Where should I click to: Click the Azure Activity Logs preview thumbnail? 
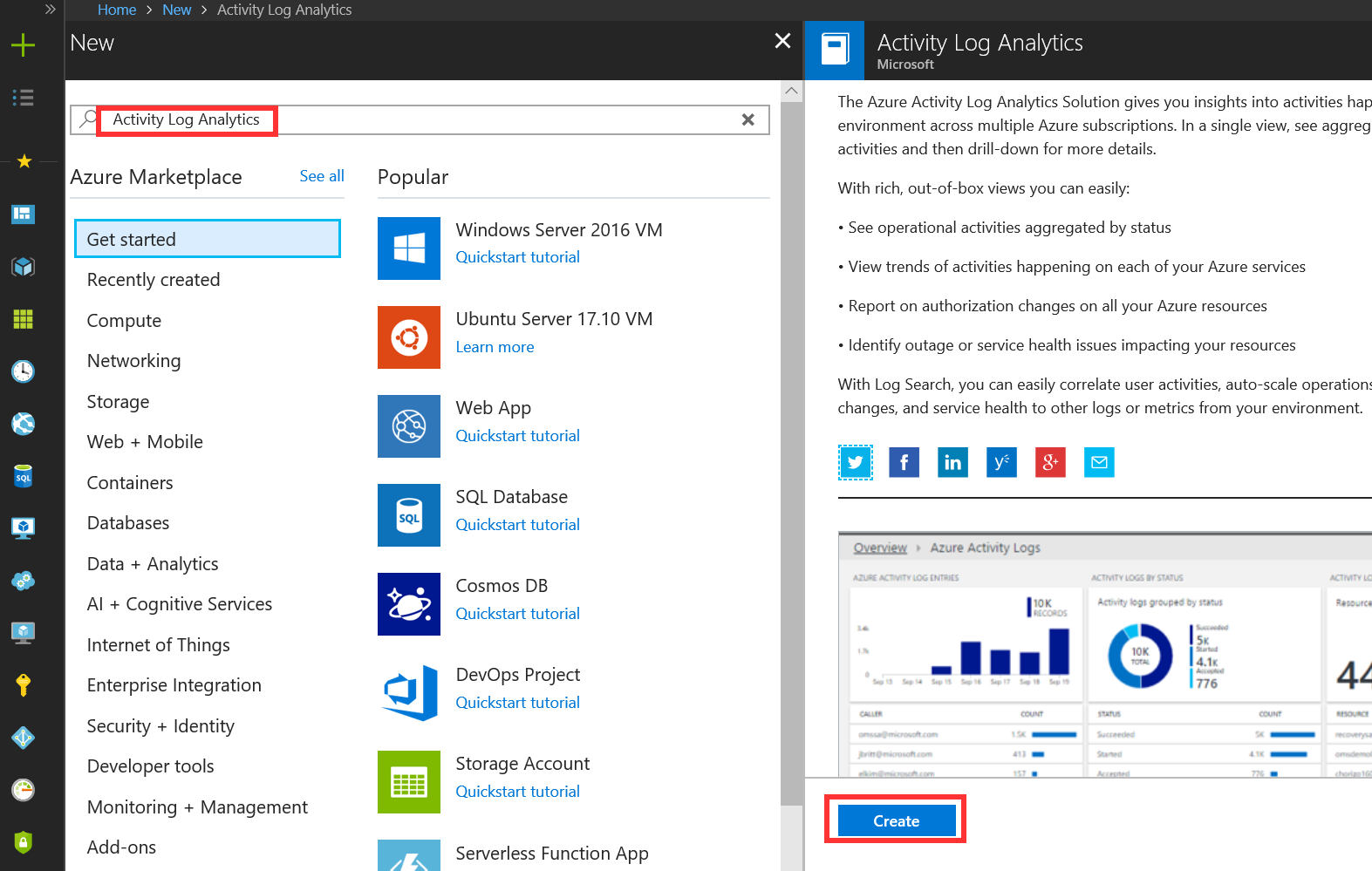pos(1105,654)
